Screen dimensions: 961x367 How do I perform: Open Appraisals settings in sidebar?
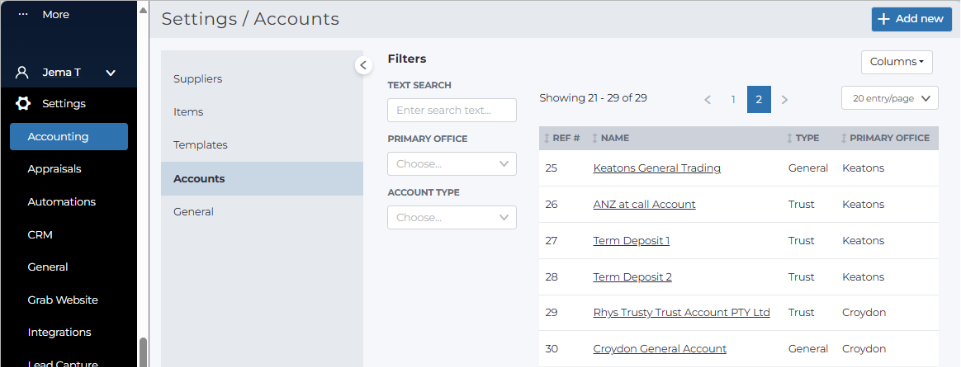[x=54, y=169]
